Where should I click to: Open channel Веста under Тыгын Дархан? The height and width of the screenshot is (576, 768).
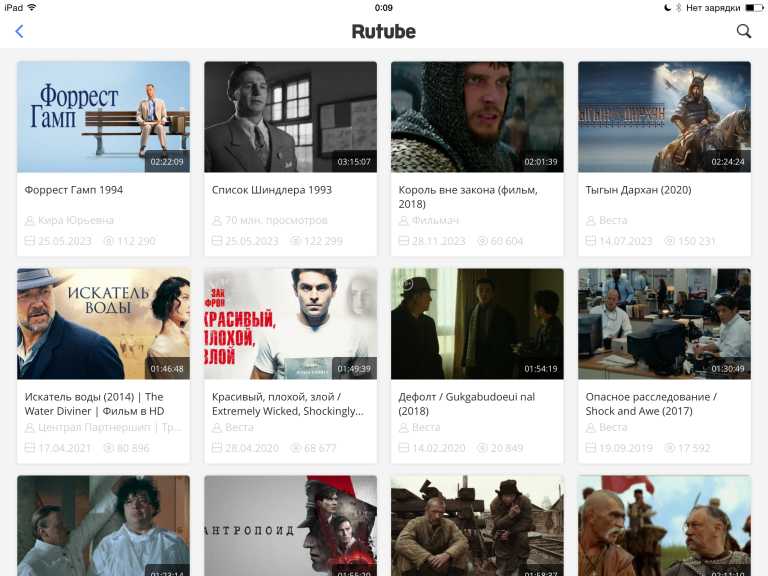(x=613, y=220)
